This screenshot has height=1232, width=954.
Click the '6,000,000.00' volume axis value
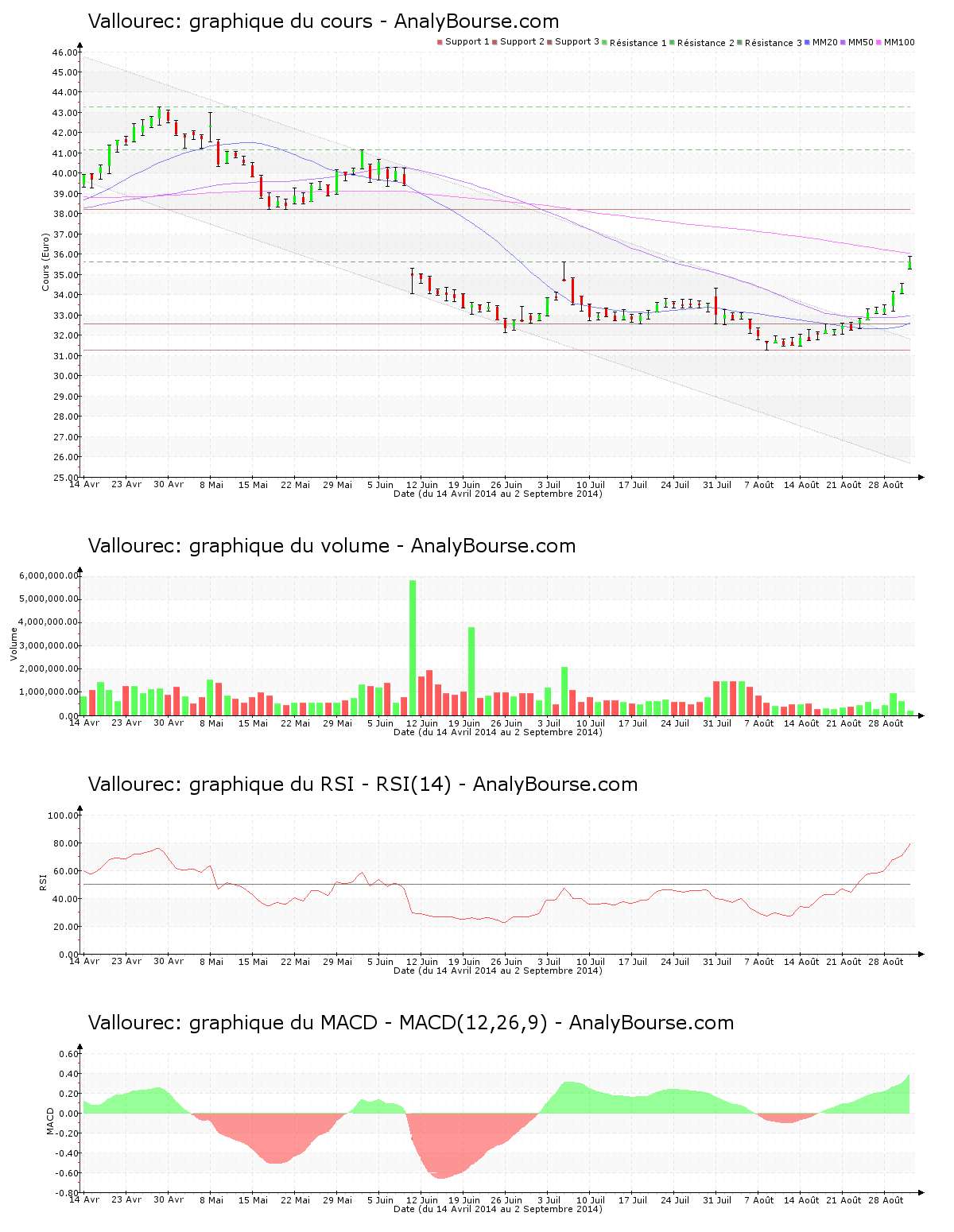[48, 575]
